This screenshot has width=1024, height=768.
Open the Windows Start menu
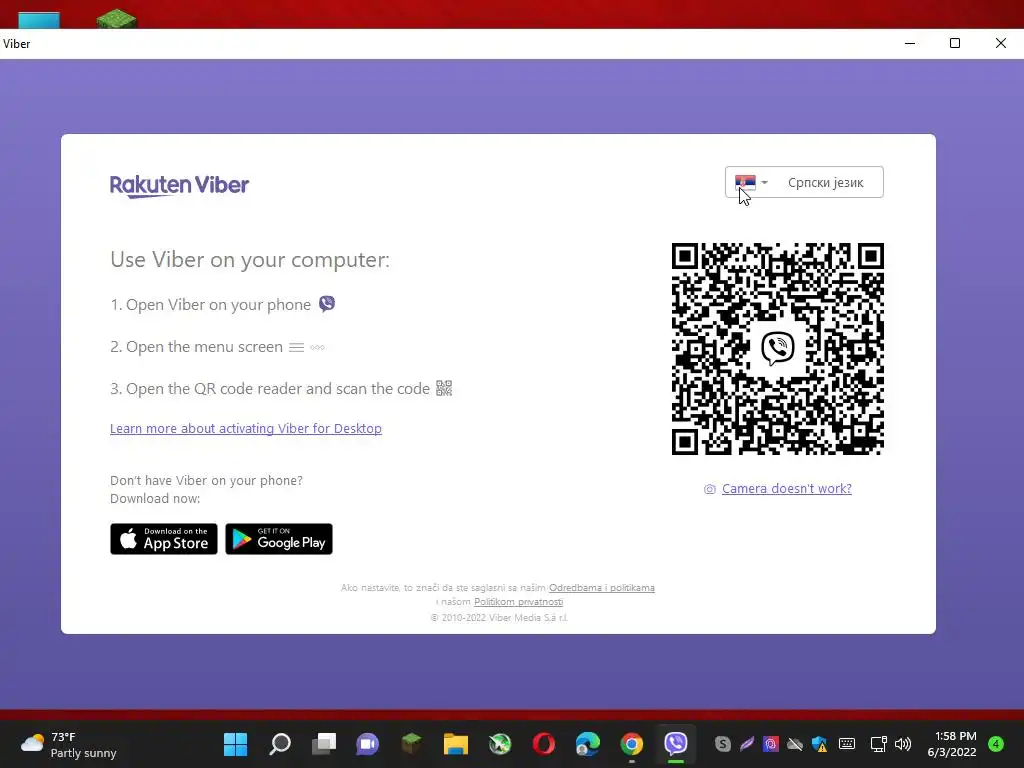pyautogui.click(x=235, y=744)
